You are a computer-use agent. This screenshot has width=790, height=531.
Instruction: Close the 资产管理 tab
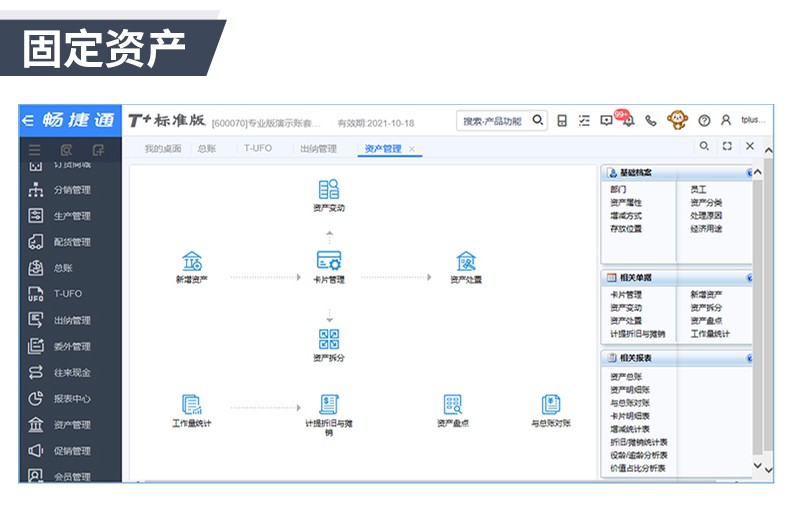coord(412,149)
